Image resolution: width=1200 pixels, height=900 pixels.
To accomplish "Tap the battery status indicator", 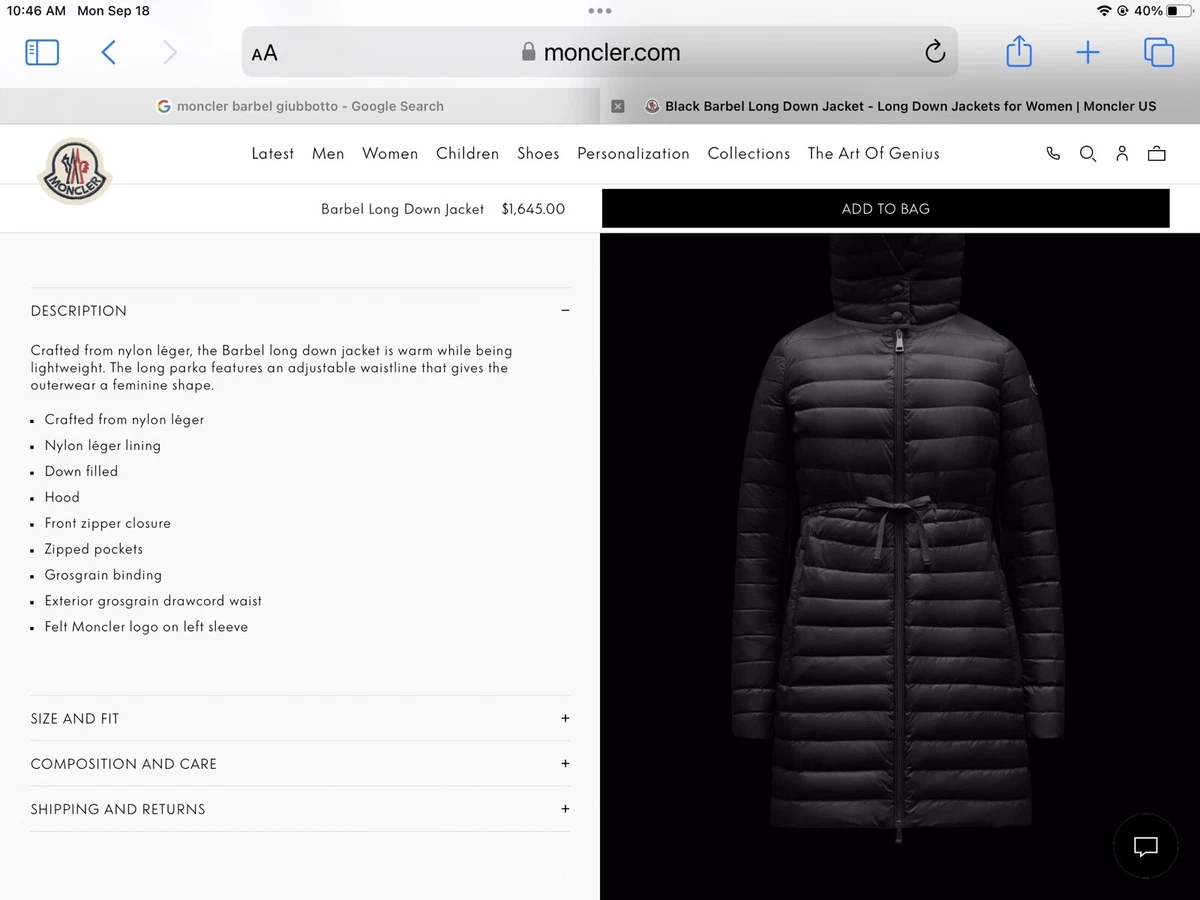I will pyautogui.click(x=1179, y=11).
